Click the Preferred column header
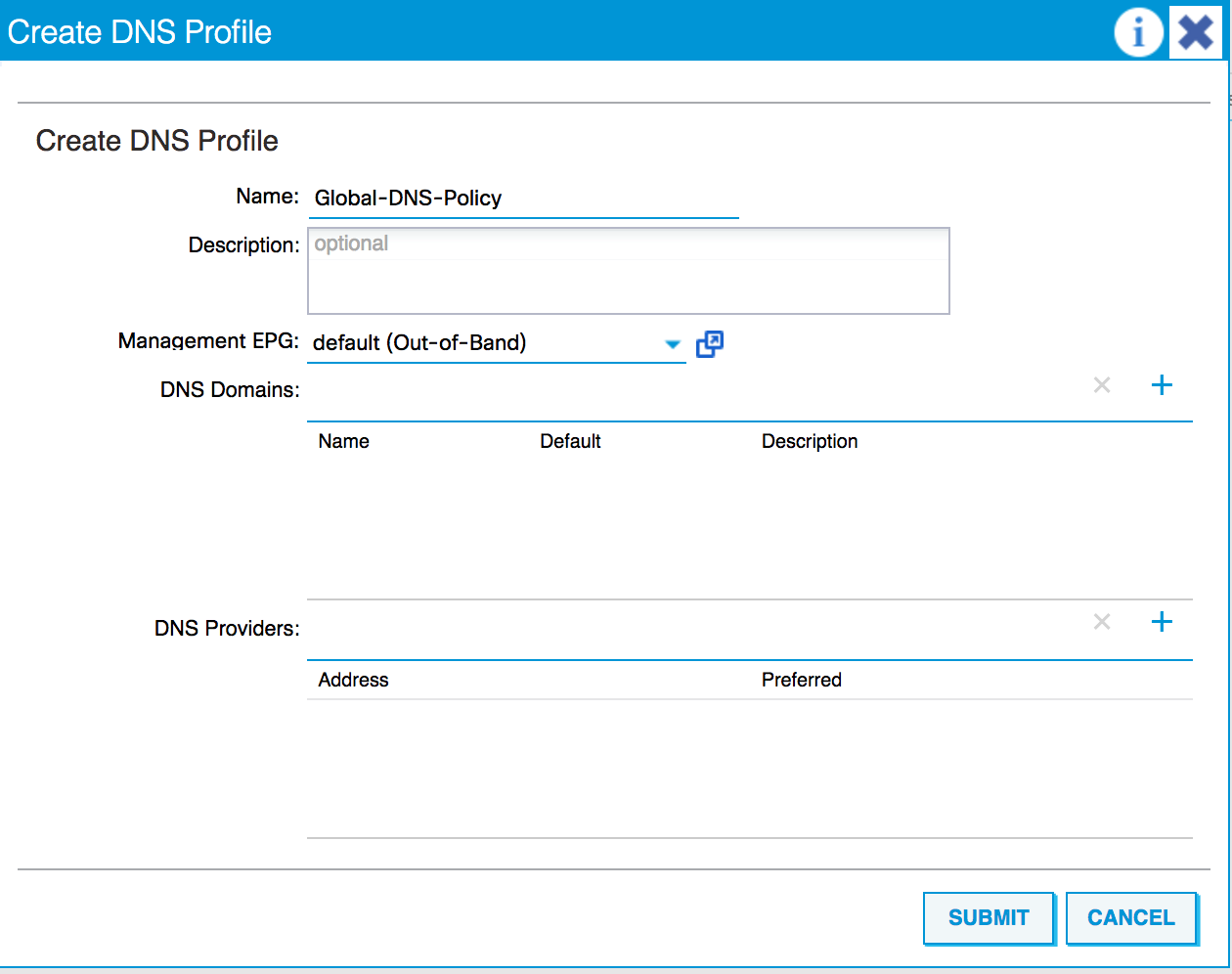This screenshot has height=974, width=1232. click(802, 681)
